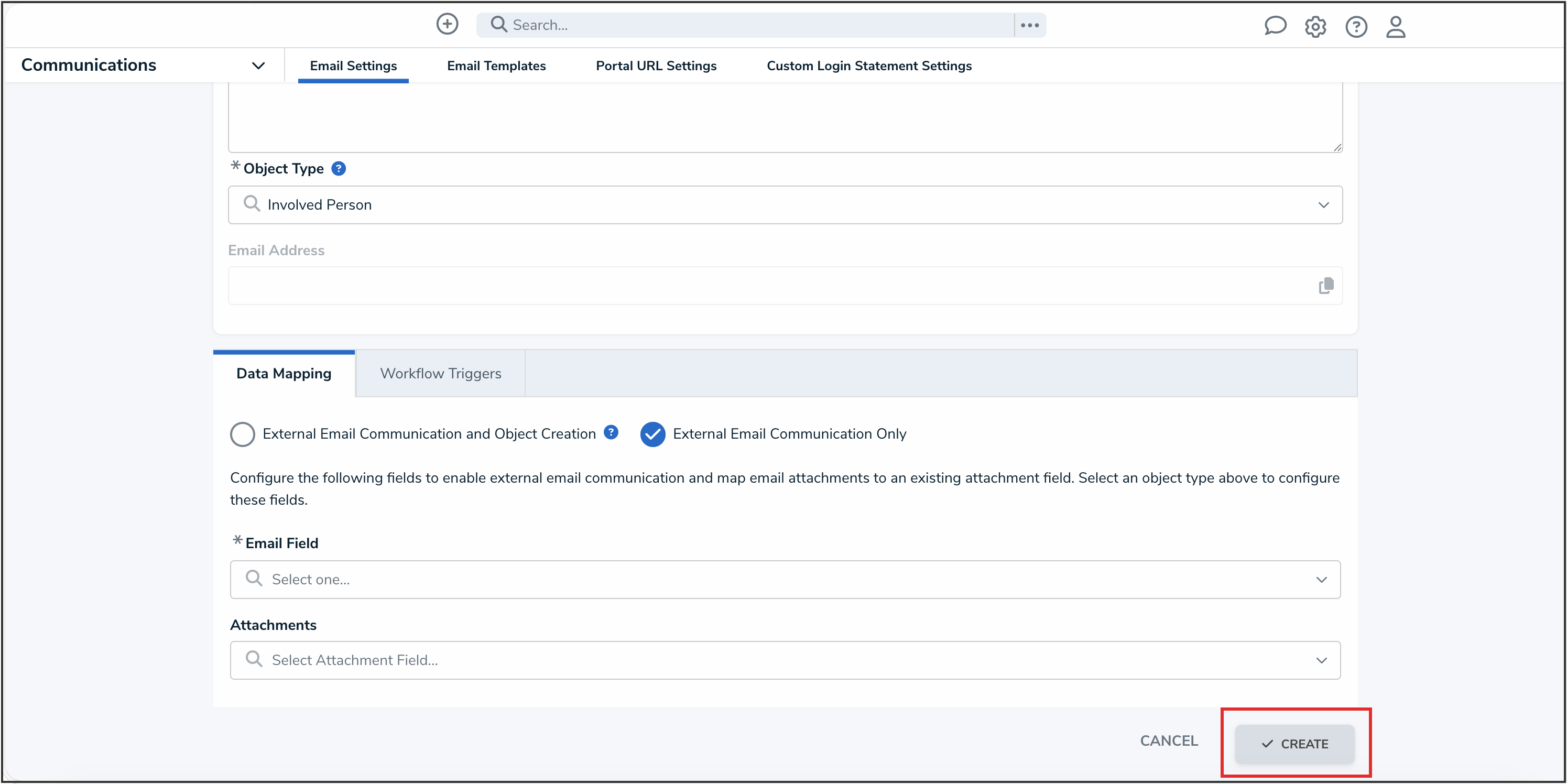1567x784 pixels.
Task: Expand the Communications section dropdown
Action: pos(258,66)
